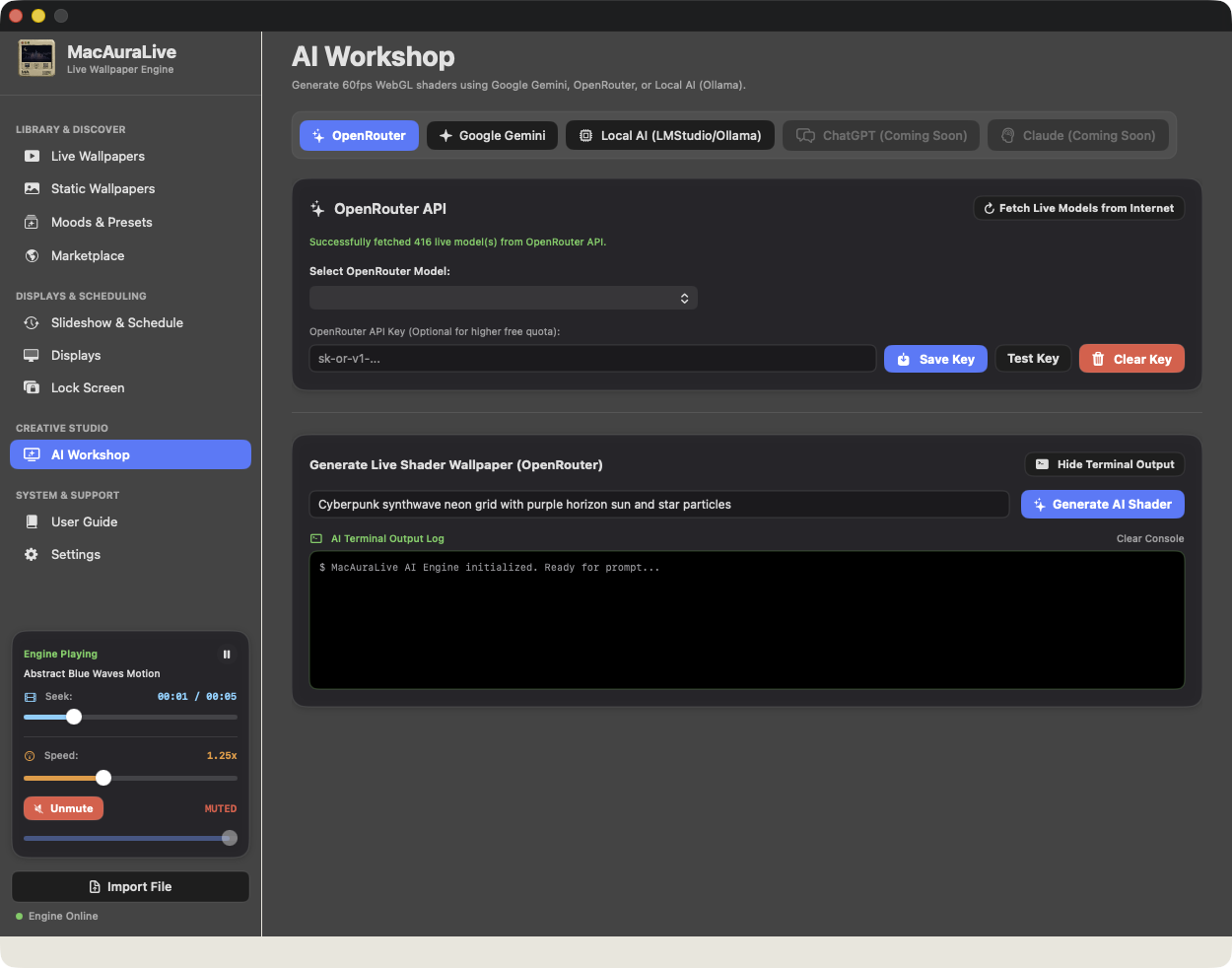Click the red Clear Key button
Screen dimensions: 1232x968
[x=1131, y=359]
